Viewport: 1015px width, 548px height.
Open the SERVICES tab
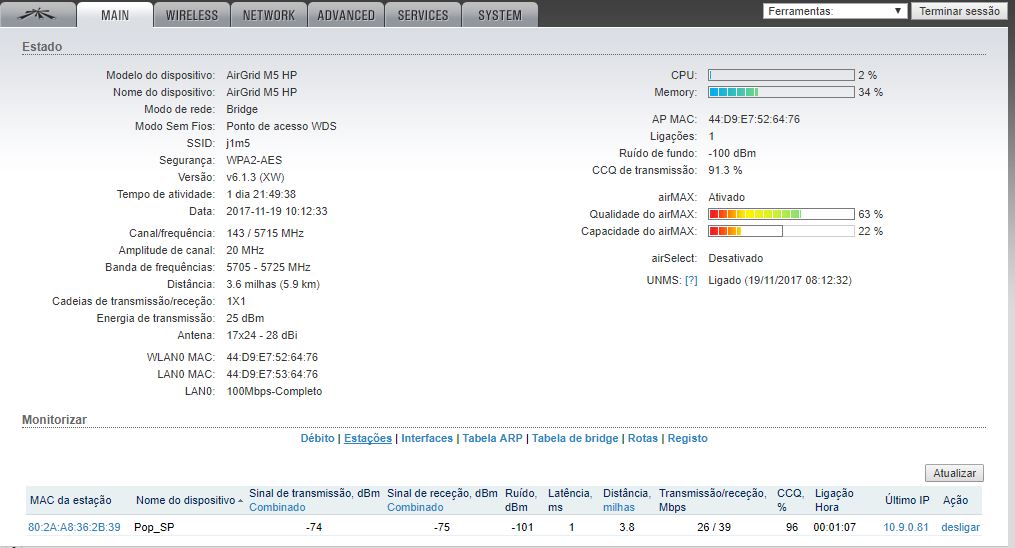(x=423, y=15)
